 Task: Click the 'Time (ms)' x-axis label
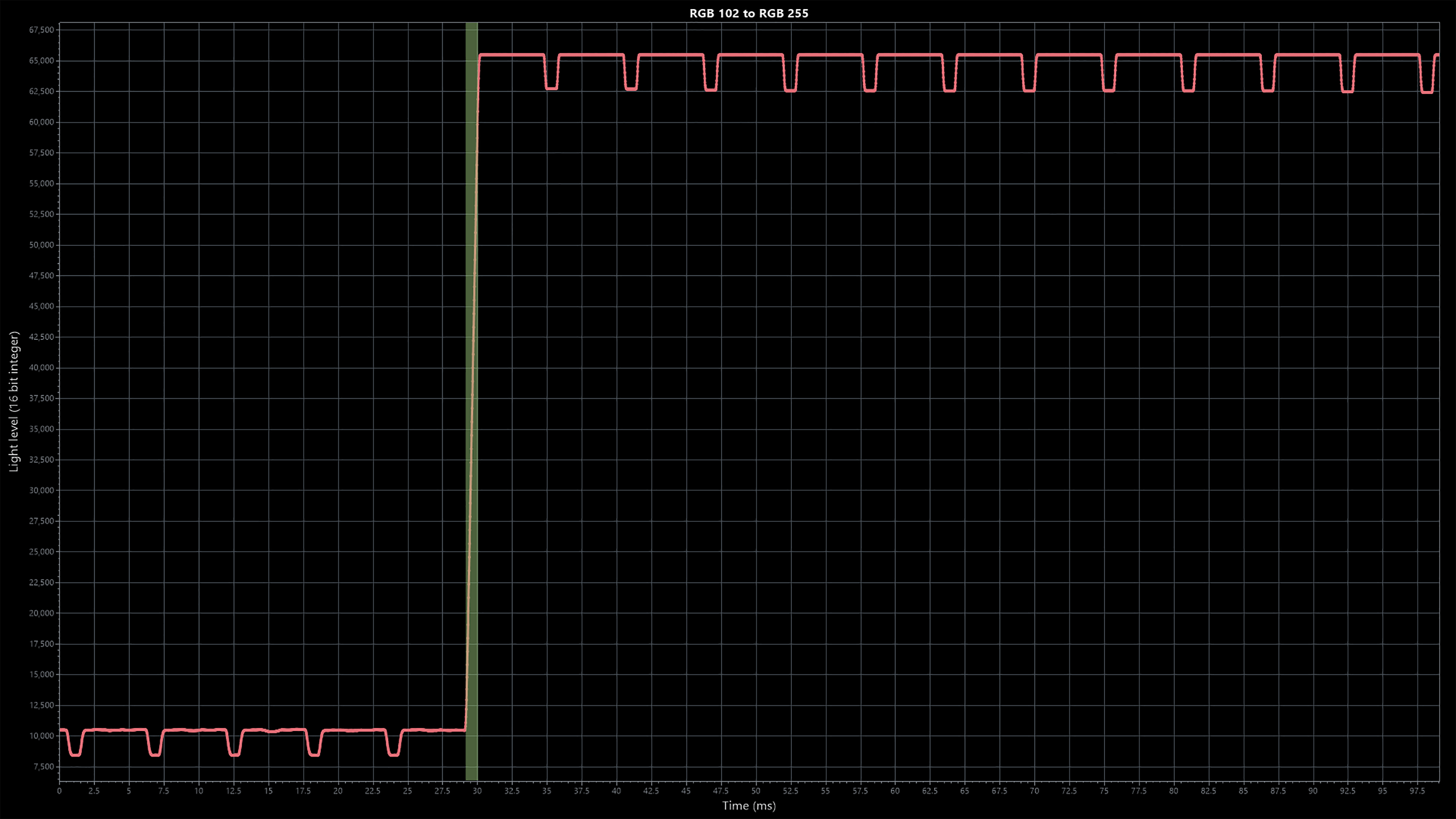[748, 806]
